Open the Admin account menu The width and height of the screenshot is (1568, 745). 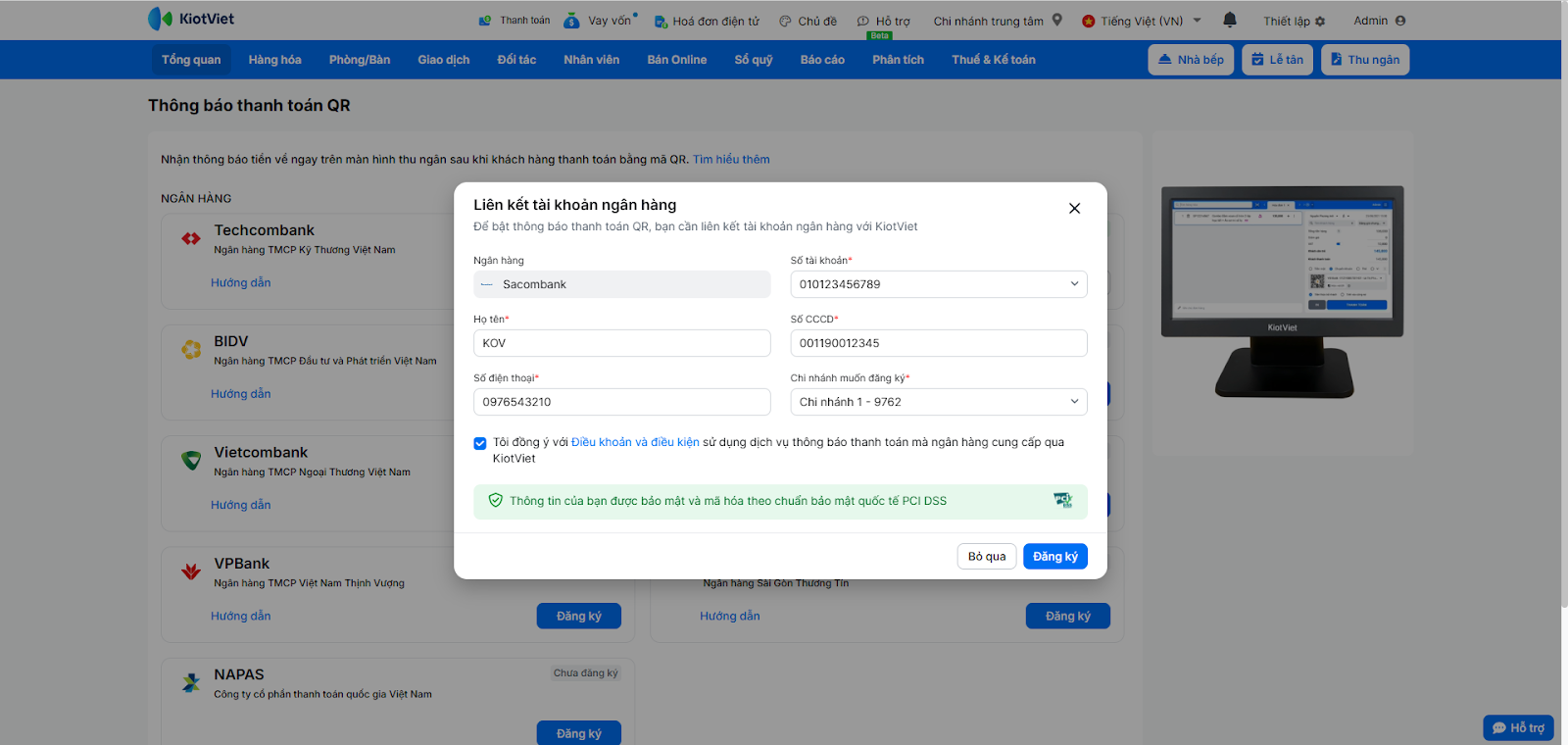tap(1380, 21)
